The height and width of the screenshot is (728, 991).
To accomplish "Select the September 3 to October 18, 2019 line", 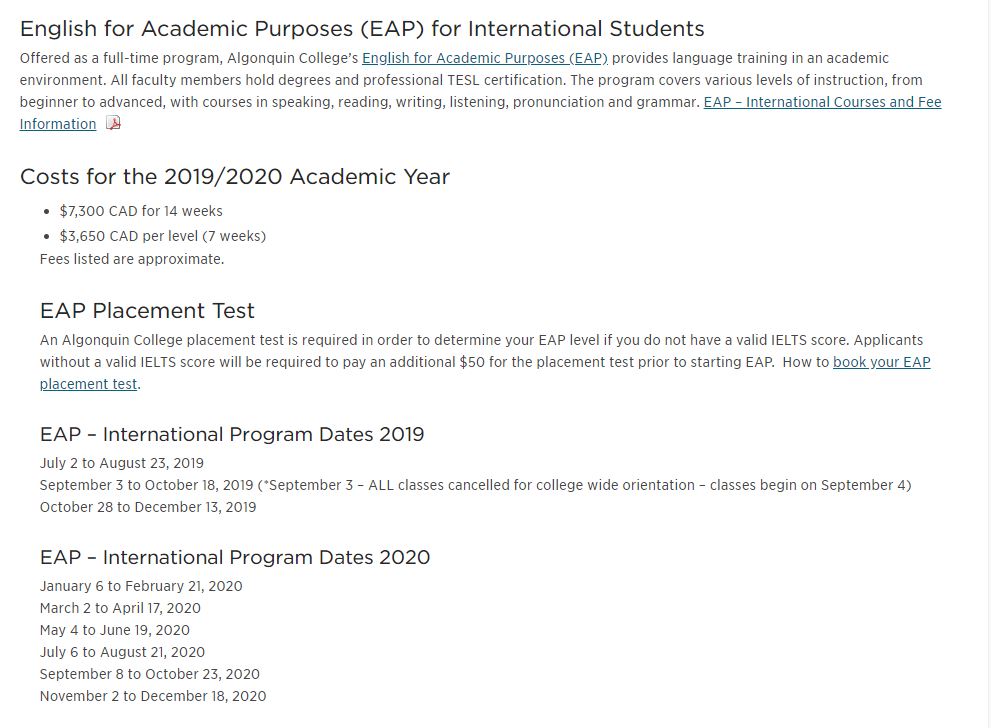I will 147,485.
